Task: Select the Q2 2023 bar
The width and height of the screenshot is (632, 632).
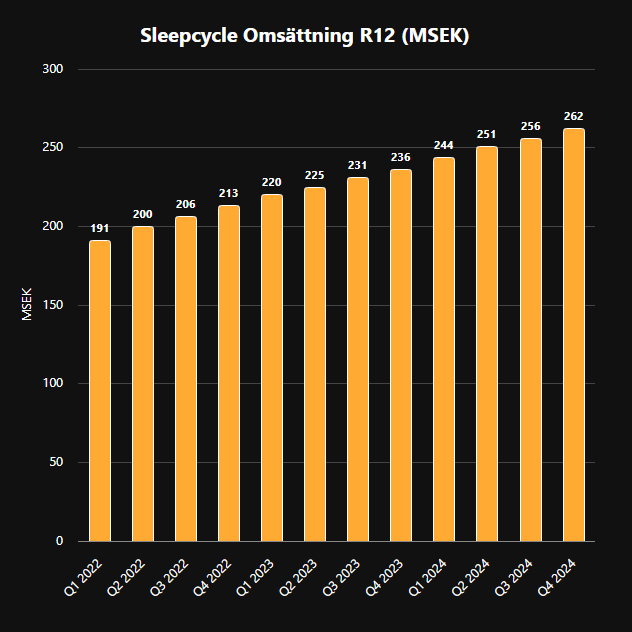Action: pyautogui.click(x=315, y=364)
